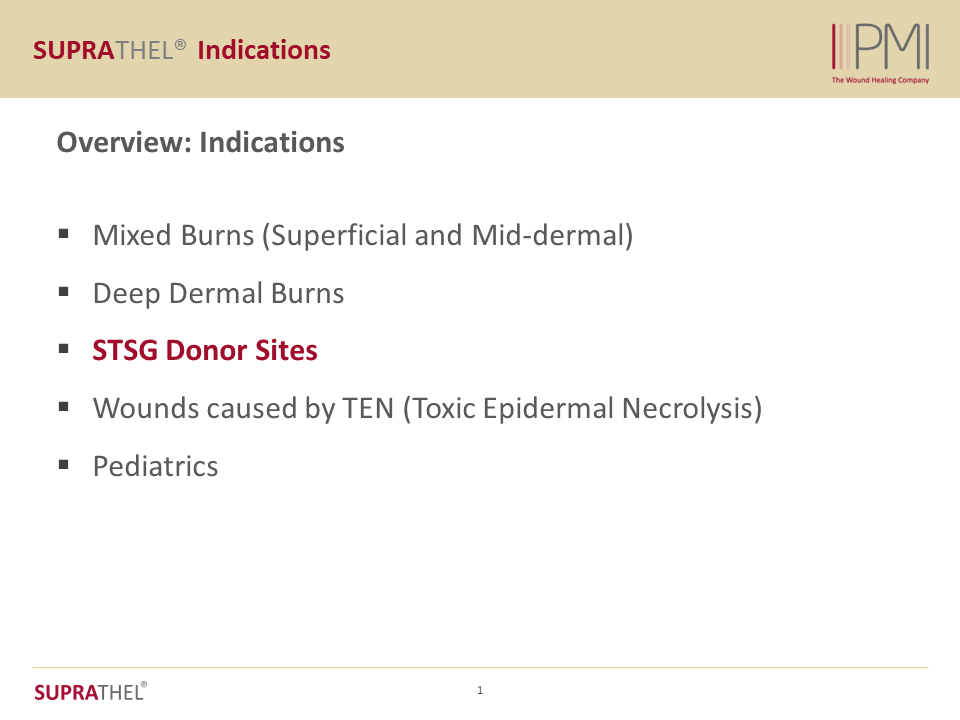Click the slide number 1 in the footer

(x=480, y=690)
